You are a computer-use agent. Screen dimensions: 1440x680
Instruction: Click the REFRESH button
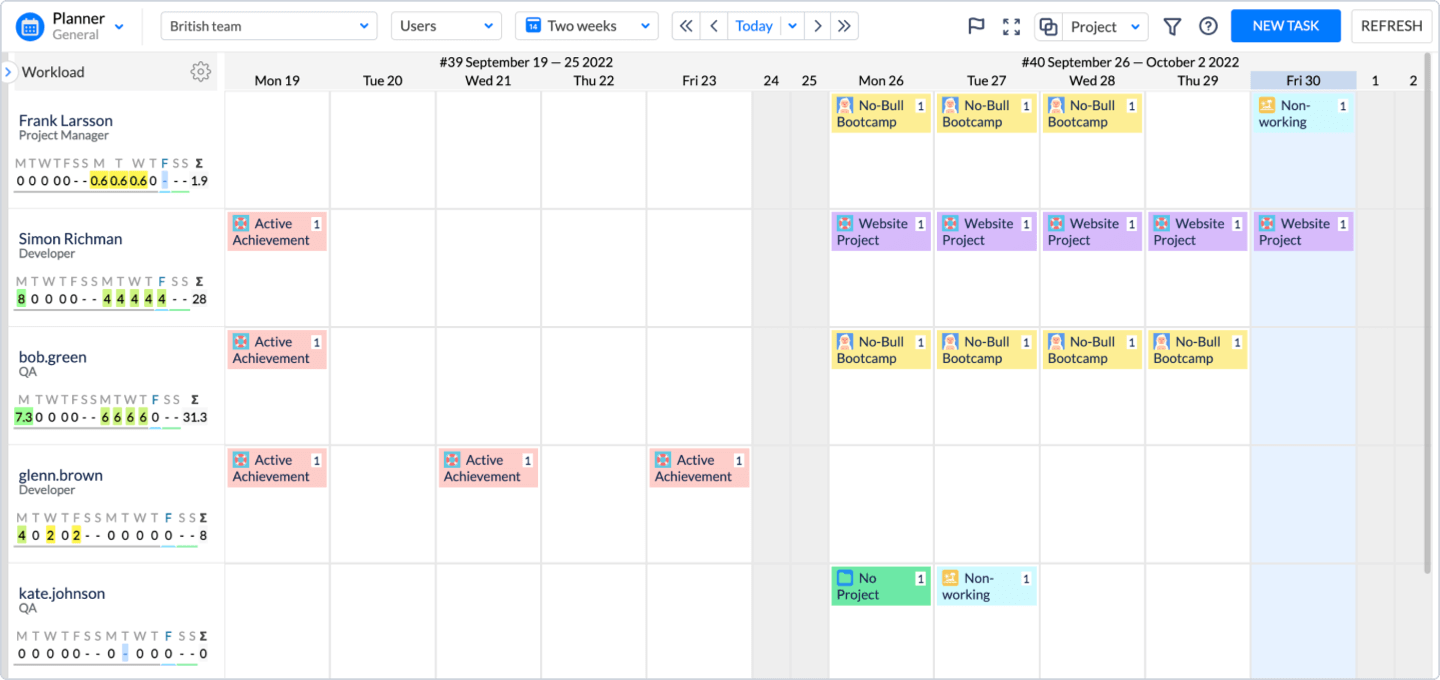point(1391,26)
